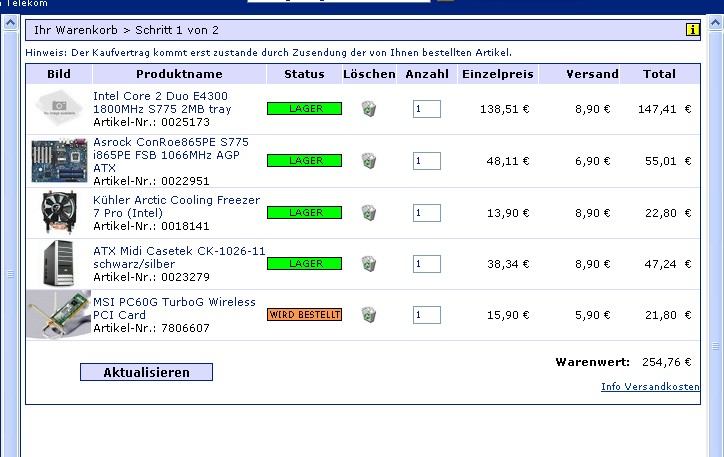The height and width of the screenshot is (457, 724).
Task: Click article number 0018141
Action: (x=185, y=226)
